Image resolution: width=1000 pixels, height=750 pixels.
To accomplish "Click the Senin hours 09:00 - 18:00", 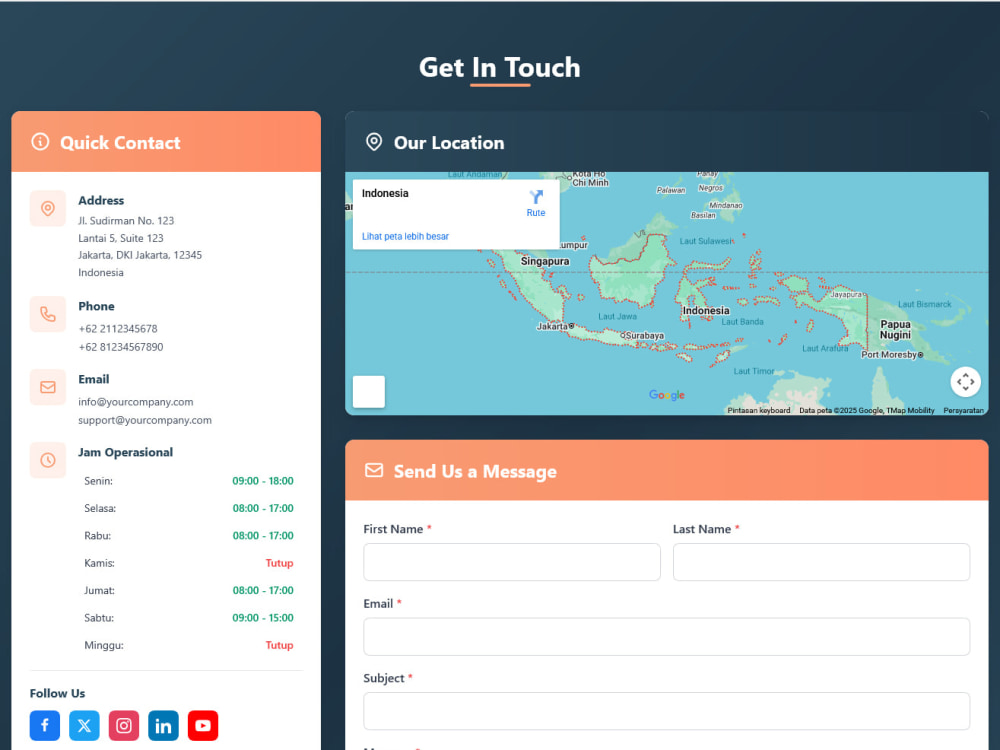I will 263,481.
